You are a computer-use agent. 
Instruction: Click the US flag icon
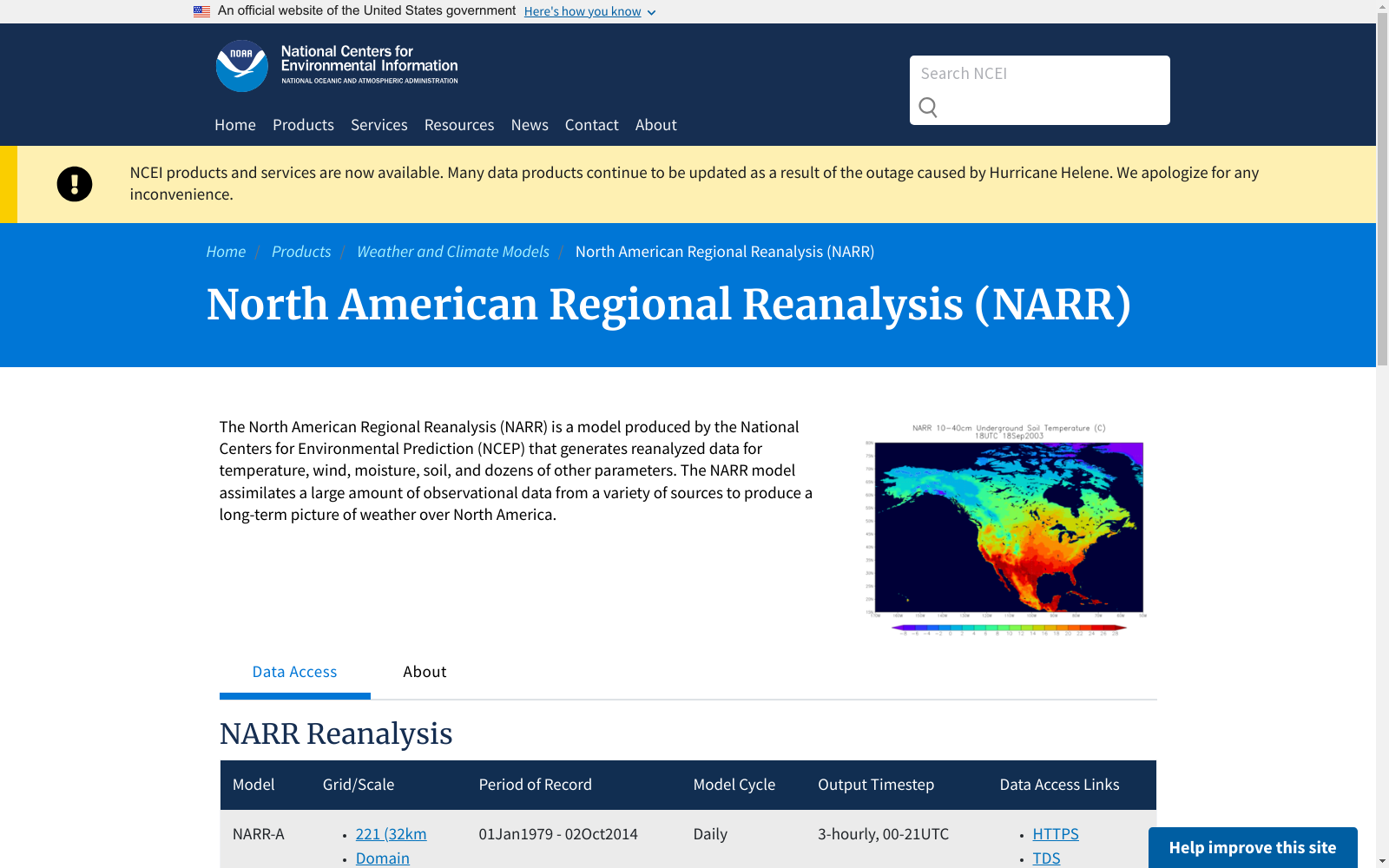pos(201,11)
